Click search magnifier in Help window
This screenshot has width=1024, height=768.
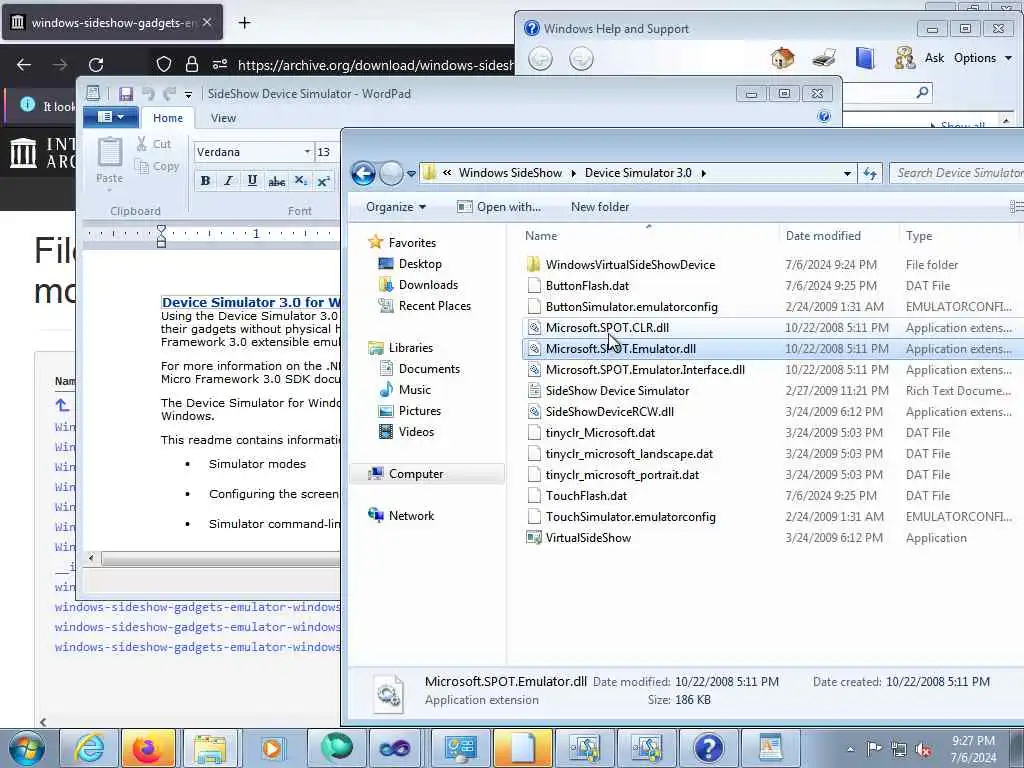pos(922,93)
